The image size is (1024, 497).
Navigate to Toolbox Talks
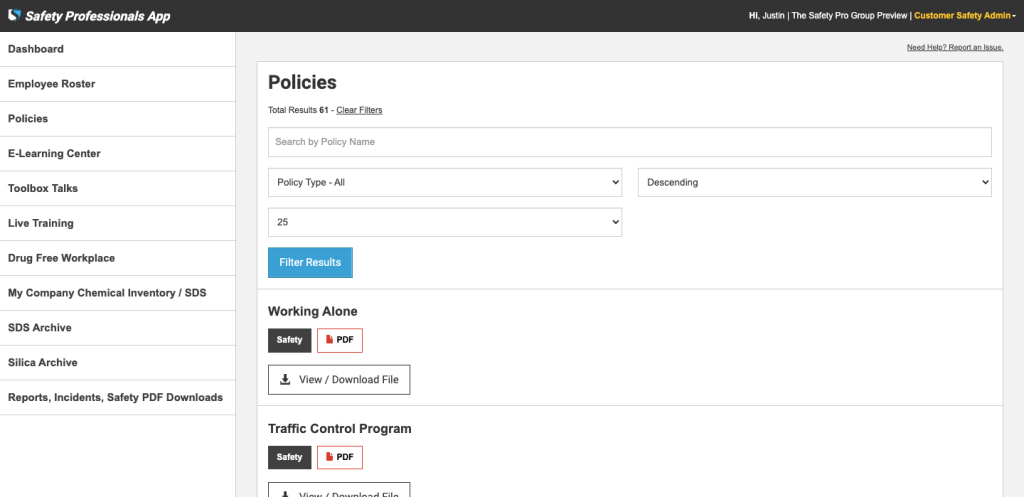pyautogui.click(x=118, y=188)
